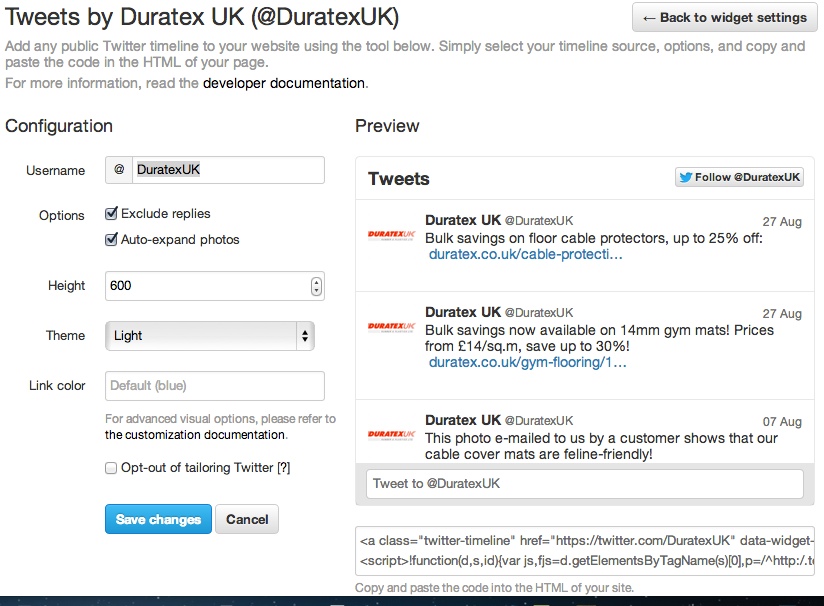Toggle the Exclude replies checkbox
This screenshot has height=606, width=824.
(x=111, y=213)
